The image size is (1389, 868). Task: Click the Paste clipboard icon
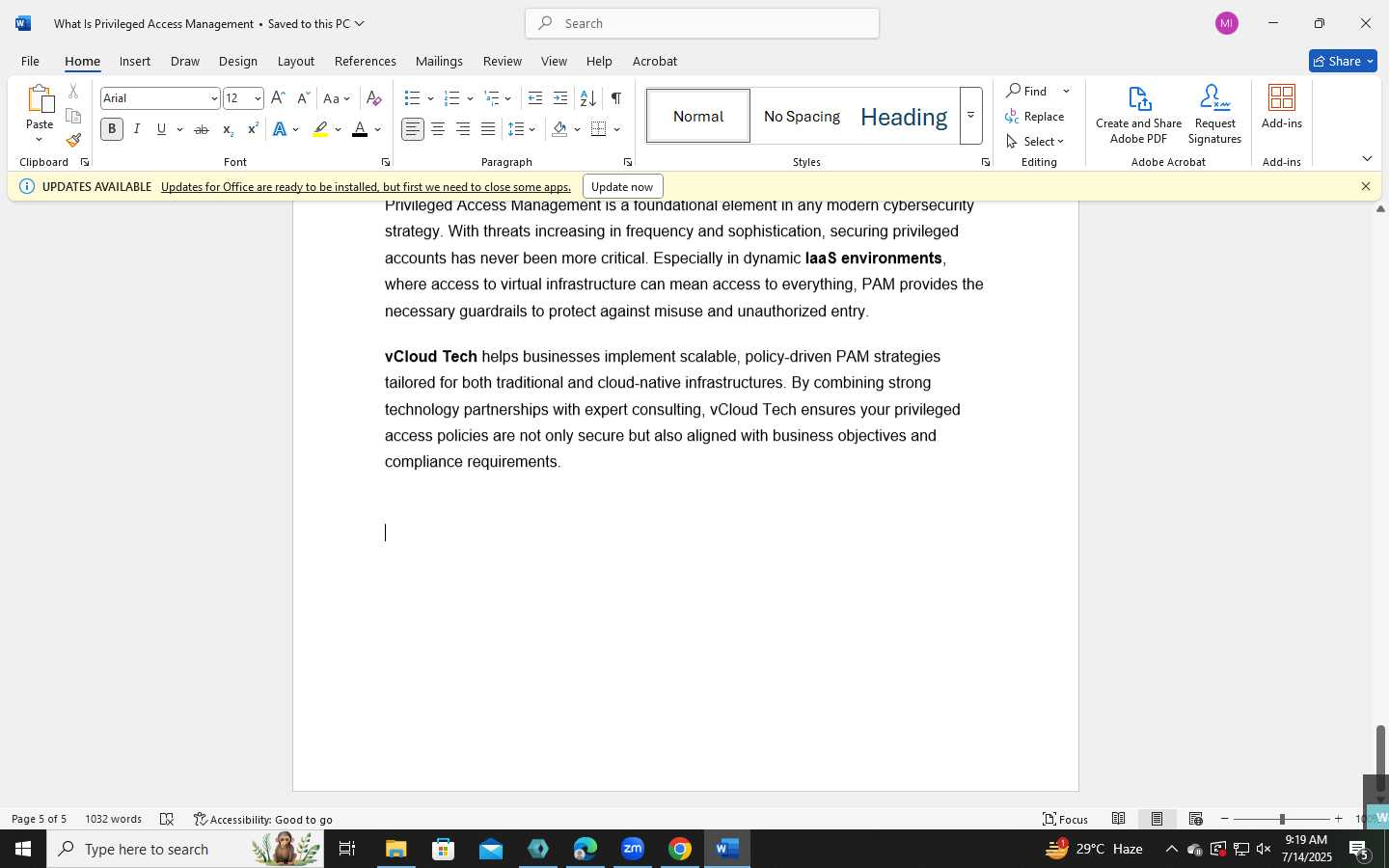pos(40,100)
